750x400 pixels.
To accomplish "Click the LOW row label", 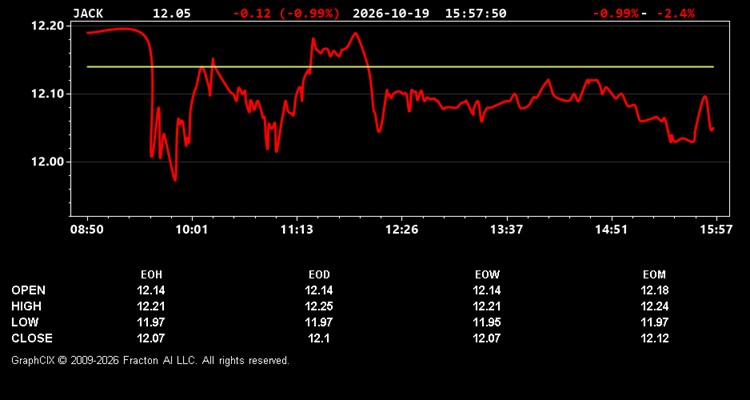I will click(x=25, y=322).
